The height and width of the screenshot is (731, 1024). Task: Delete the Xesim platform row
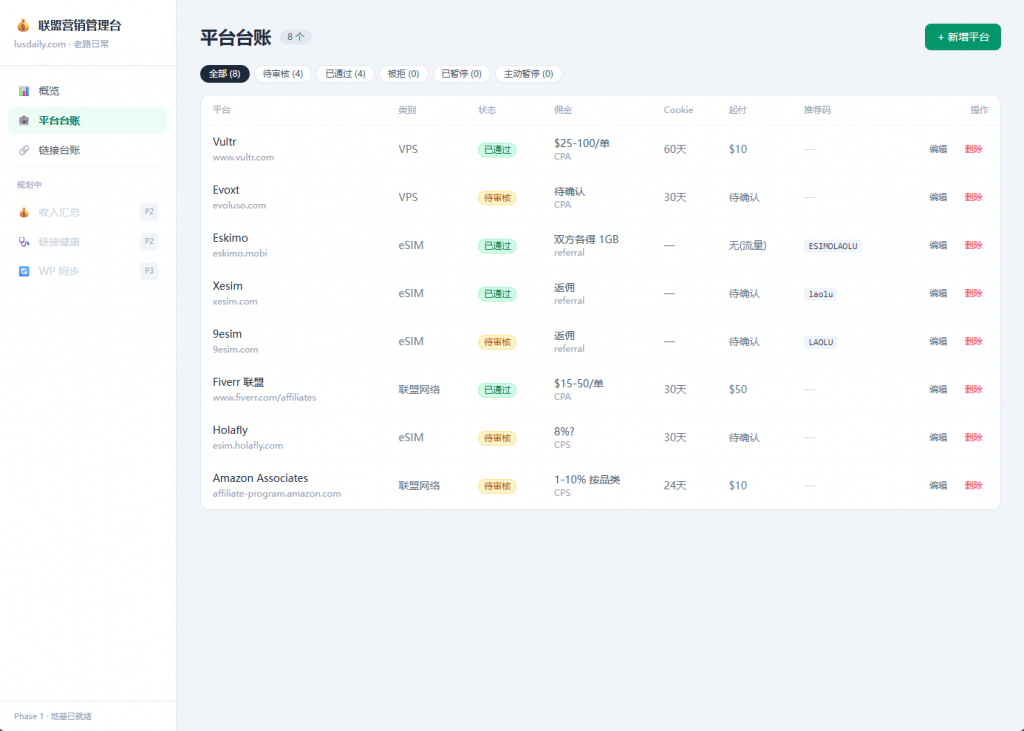pyautogui.click(x=973, y=293)
